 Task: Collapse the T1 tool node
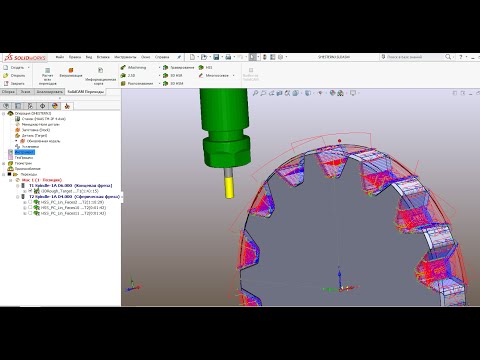tap(18, 186)
